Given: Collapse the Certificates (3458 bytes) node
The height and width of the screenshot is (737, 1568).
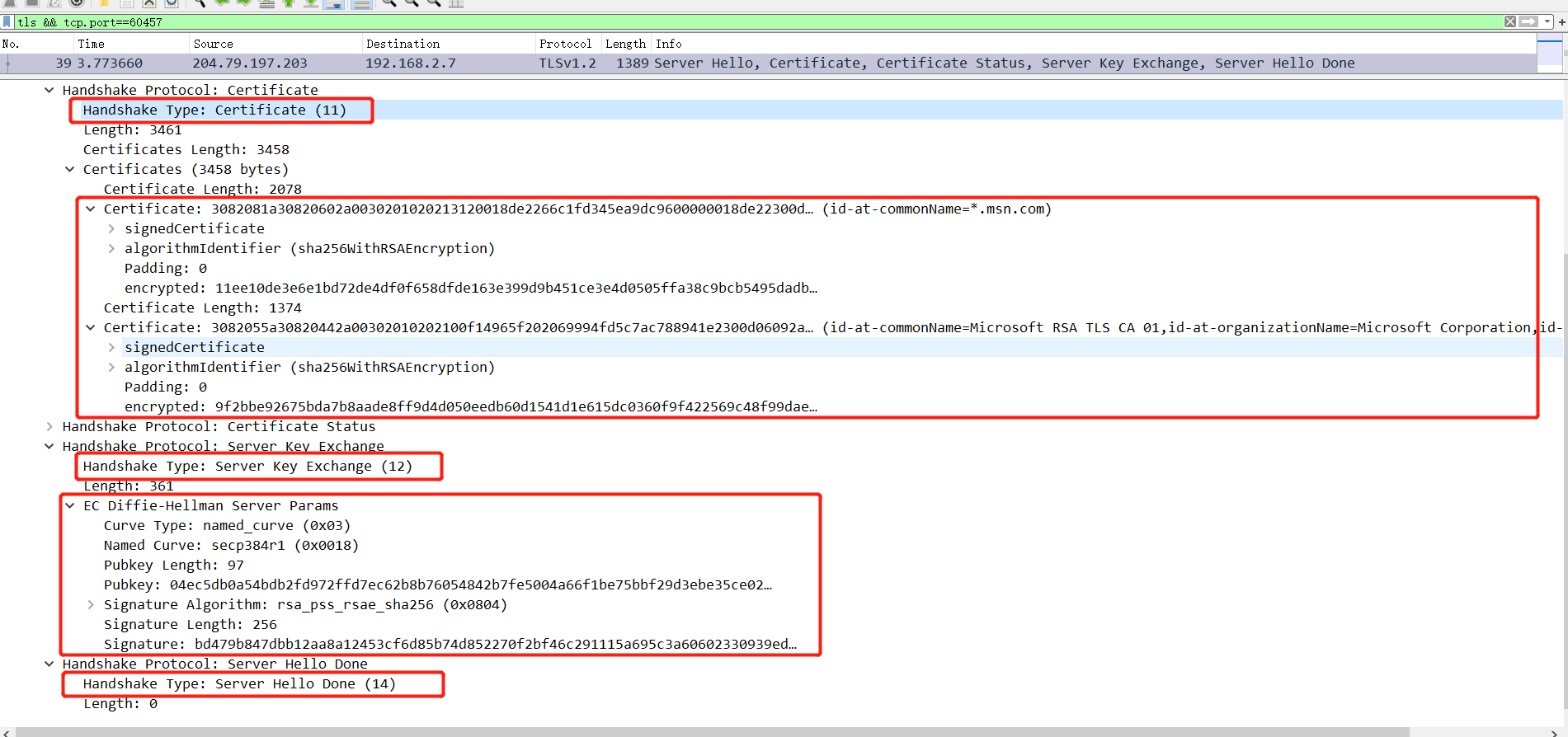Looking at the screenshot, I should pyautogui.click(x=70, y=169).
